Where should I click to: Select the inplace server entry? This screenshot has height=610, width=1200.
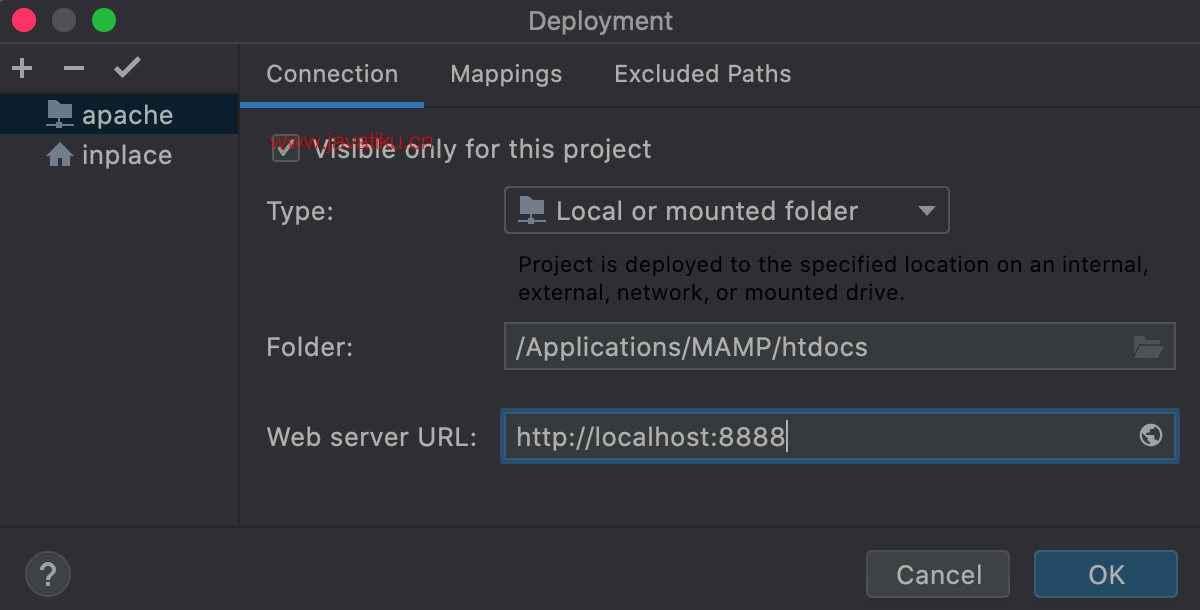pyautogui.click(x=119, y=155)
